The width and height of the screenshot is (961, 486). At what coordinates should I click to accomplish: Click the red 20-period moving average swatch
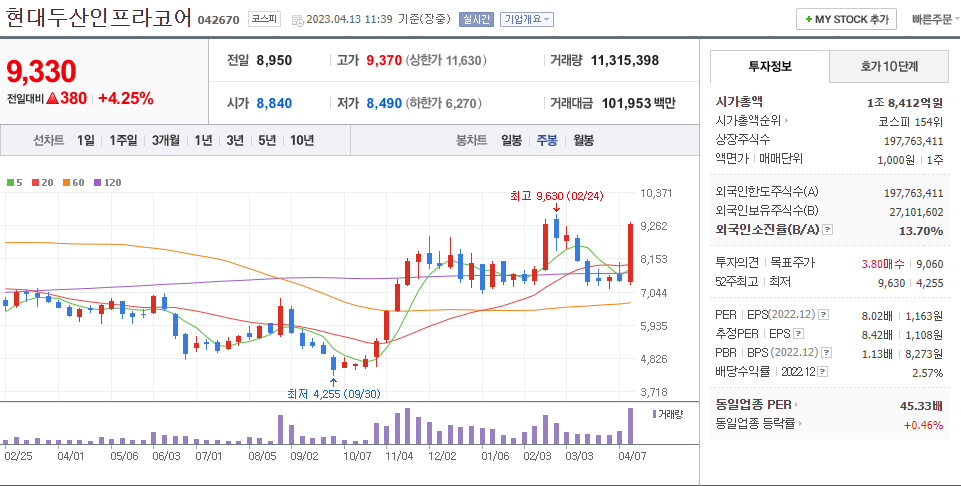click(x=36, y=183)
